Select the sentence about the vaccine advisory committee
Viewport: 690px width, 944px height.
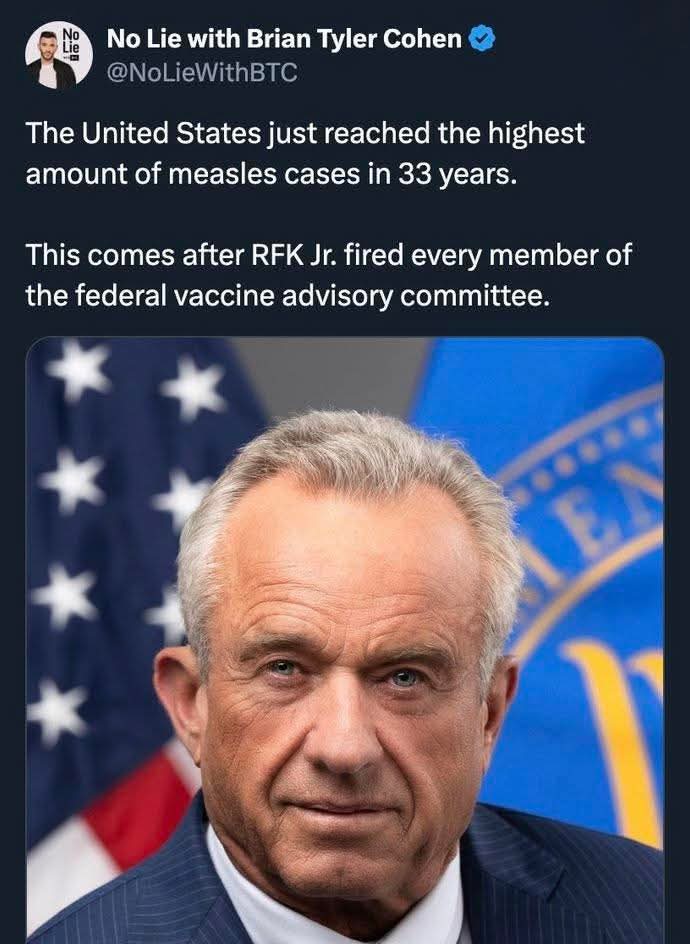click(329, 275)
